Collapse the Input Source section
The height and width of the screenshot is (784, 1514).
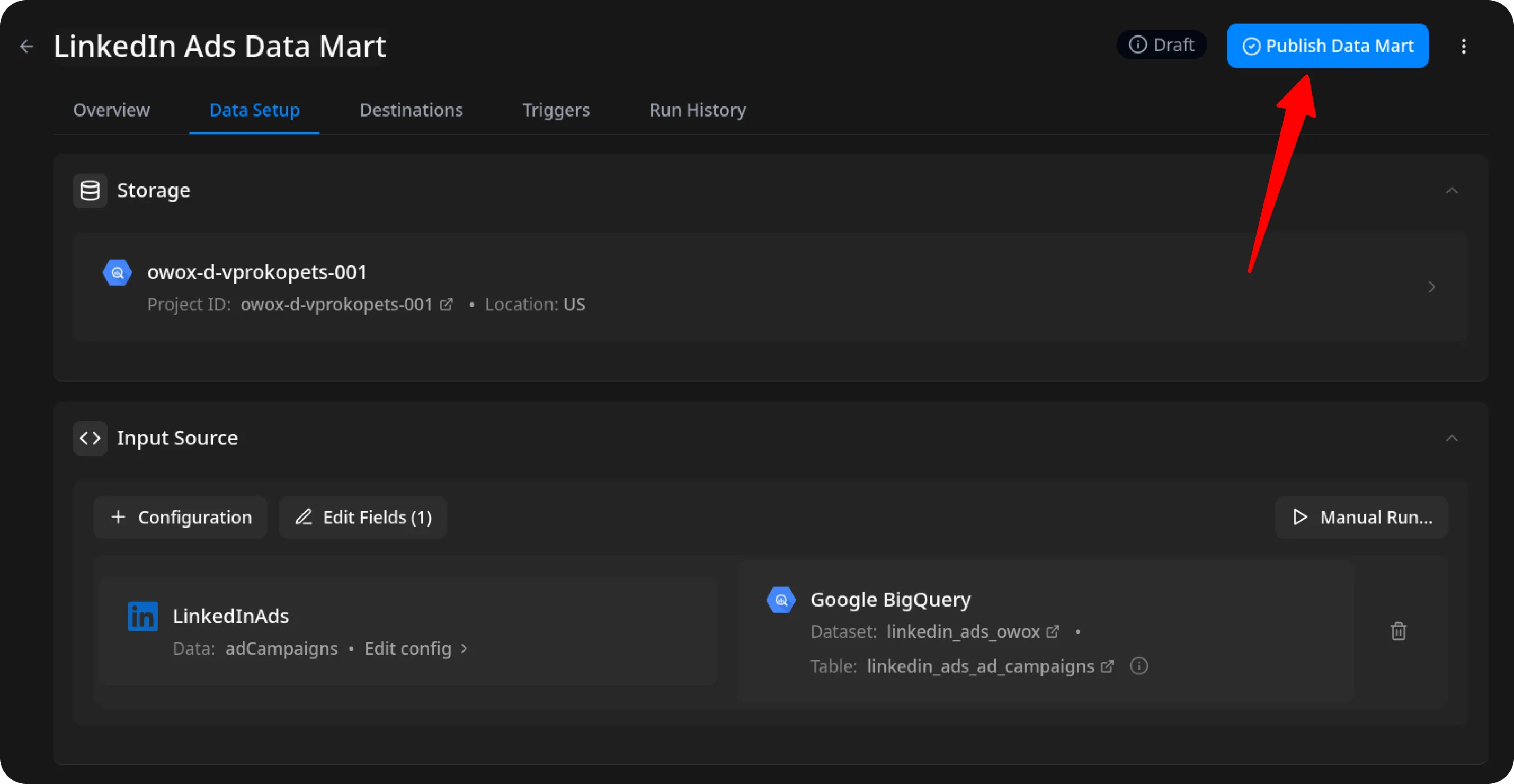coord(1451,438)
